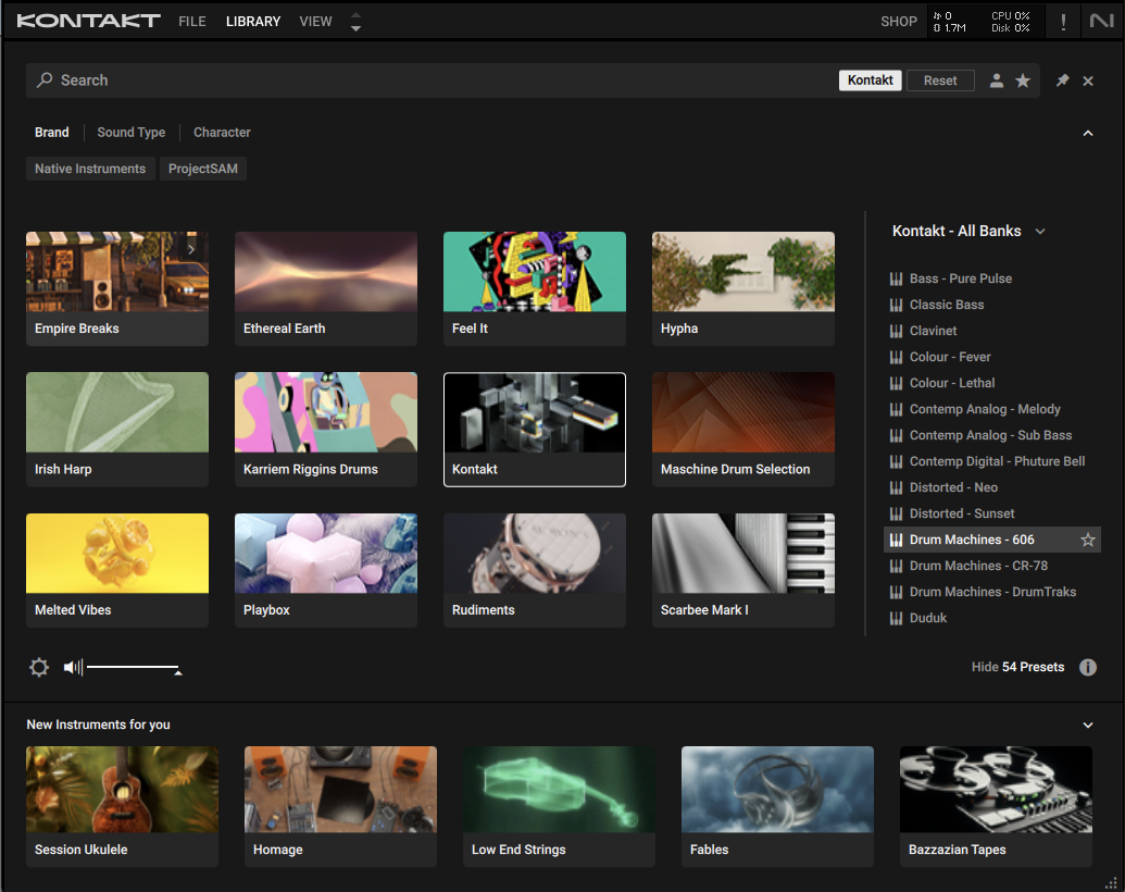Click the magnifier search icon
This screenshot has width=1125, height=892.
44,80
